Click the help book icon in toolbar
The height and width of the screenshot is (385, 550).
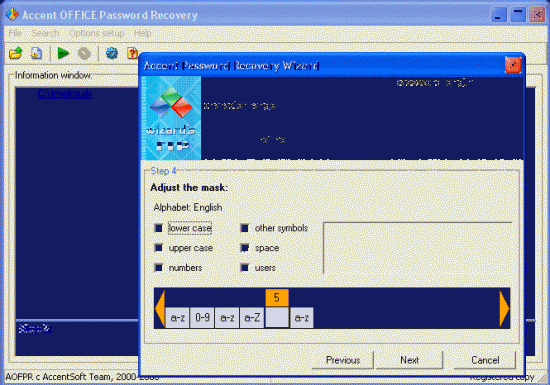tap(133, 54)
